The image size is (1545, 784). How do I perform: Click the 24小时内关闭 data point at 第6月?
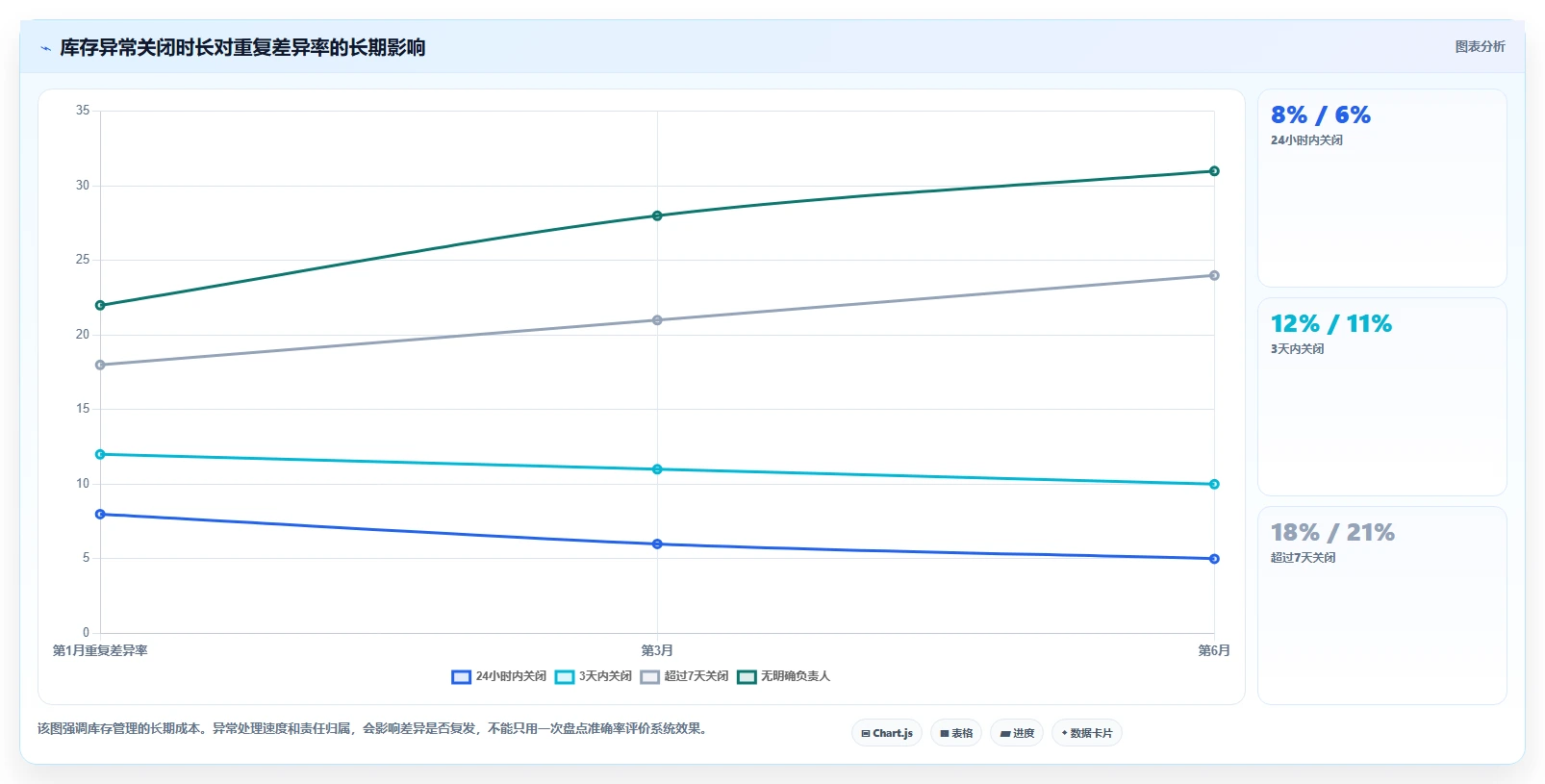[1214, 559]
